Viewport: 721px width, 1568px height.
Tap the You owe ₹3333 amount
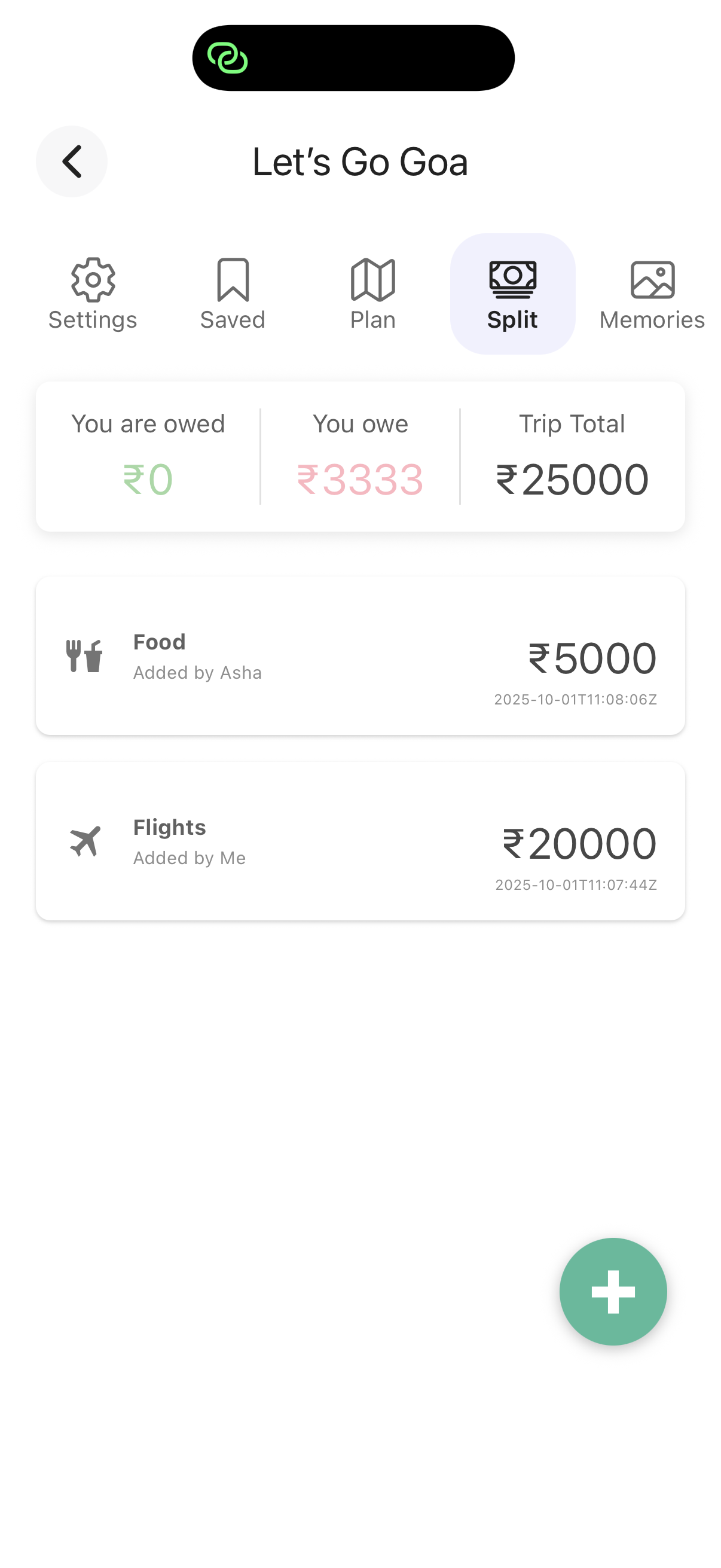tap(360, 480)
